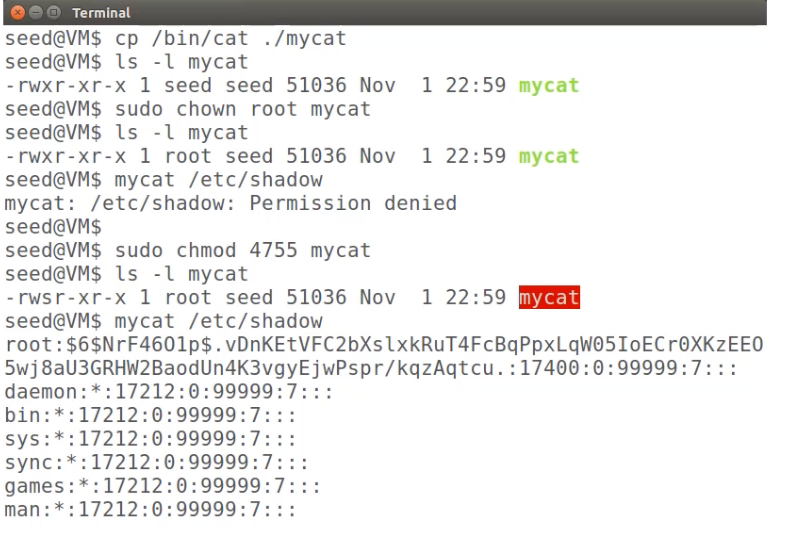Click the games shadow entry line

[x=163, y=486]
